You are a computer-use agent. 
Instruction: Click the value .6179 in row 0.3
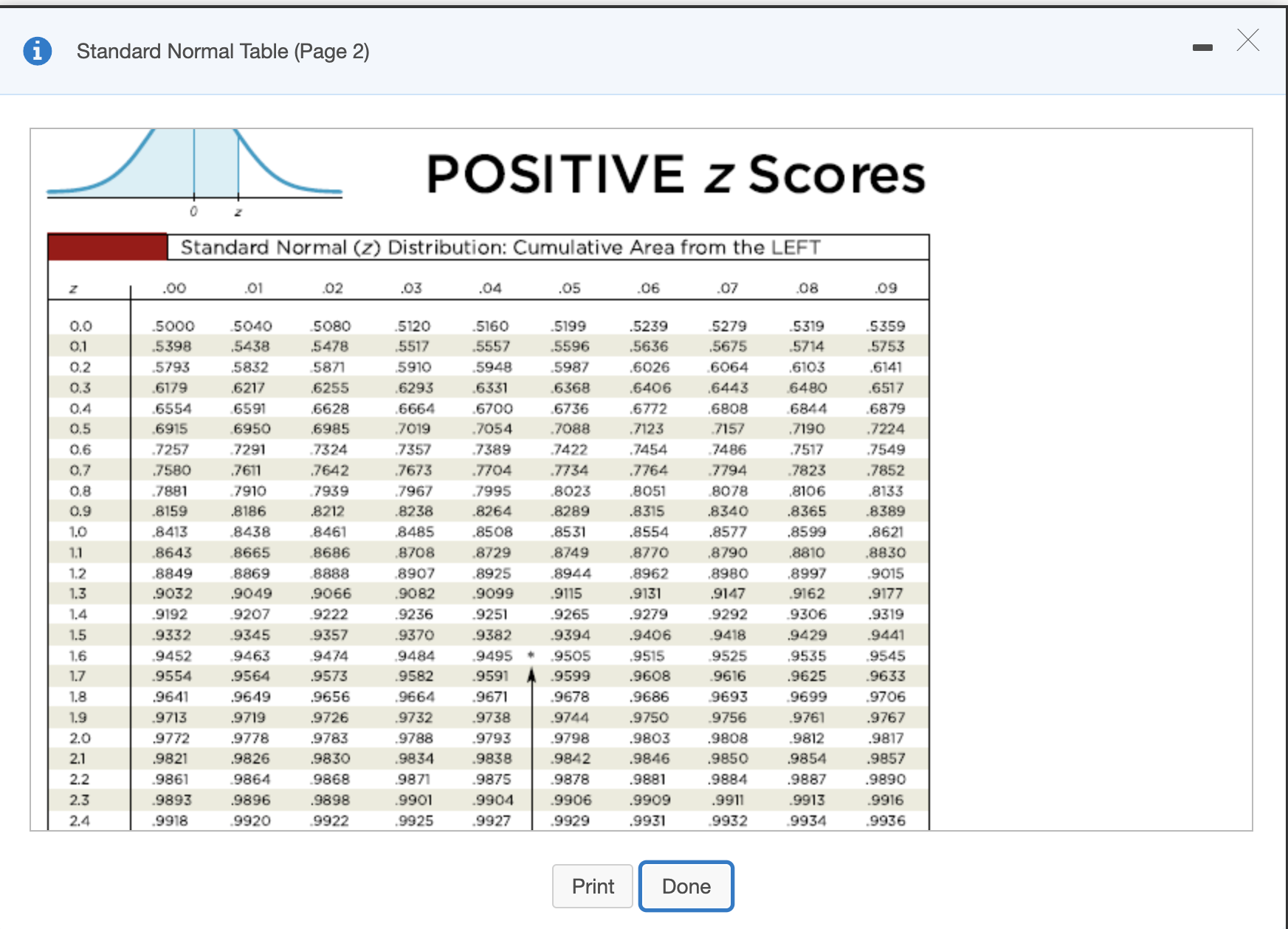(x=170, y=387)
